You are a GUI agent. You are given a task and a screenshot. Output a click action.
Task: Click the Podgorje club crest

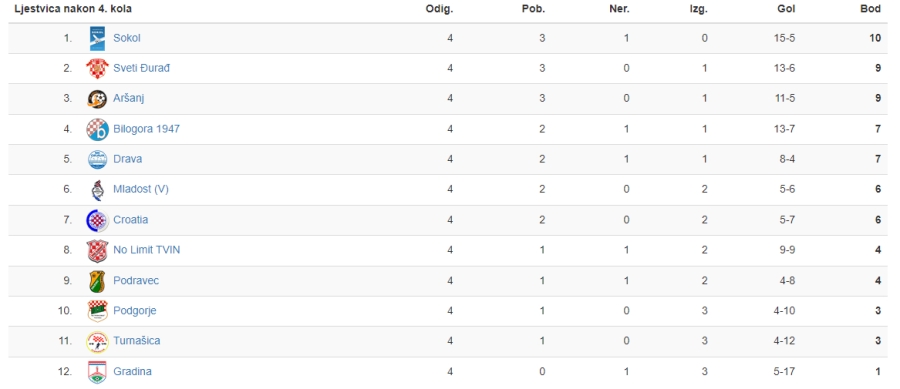click(x=98, y=311)
